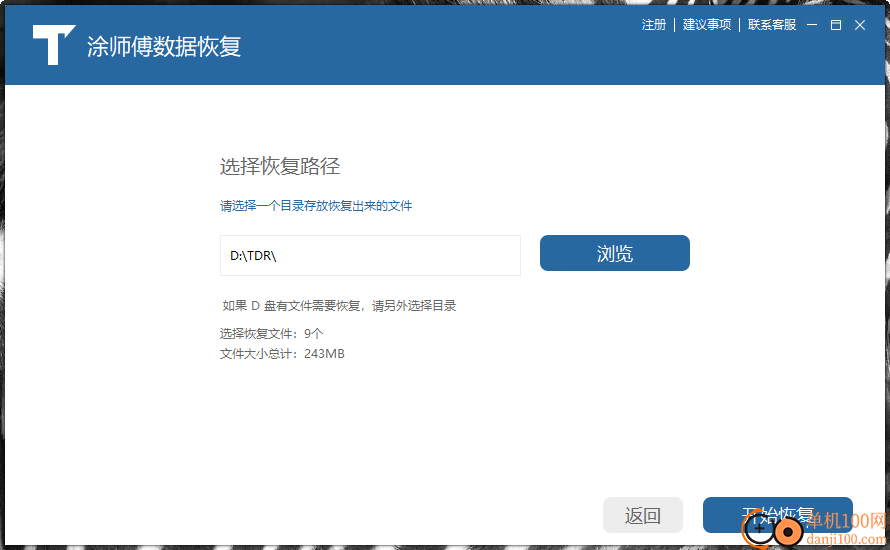Open 建议事项 suggestions link

point(707,25)
